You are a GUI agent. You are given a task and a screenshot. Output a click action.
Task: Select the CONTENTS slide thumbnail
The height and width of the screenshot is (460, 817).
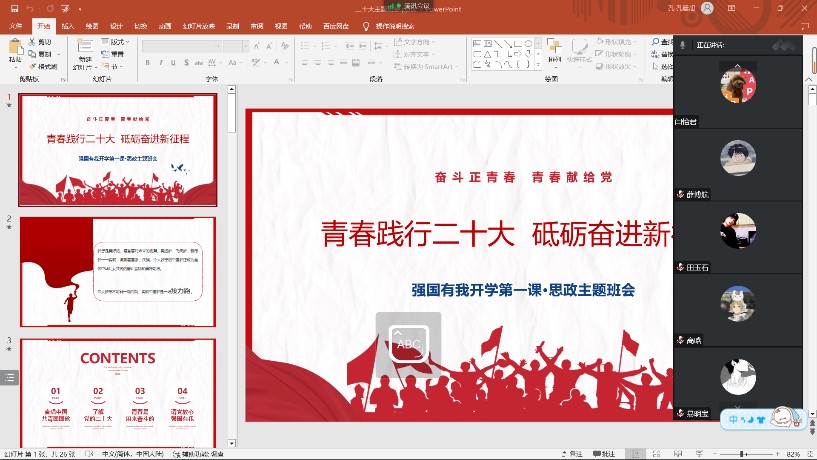tap(117, 392)
